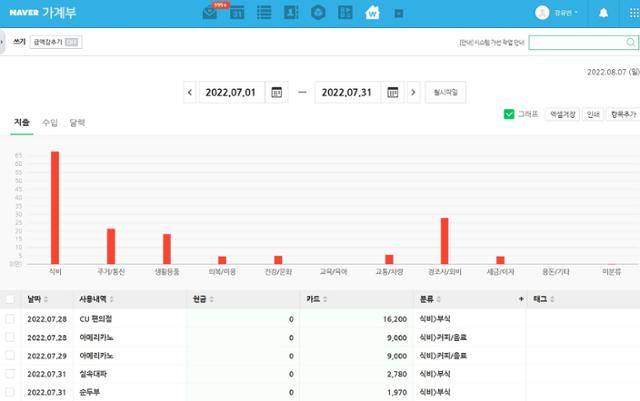Click the end date field 2022.07.31
The image size is (640, 401).
(x=347, y=92)
